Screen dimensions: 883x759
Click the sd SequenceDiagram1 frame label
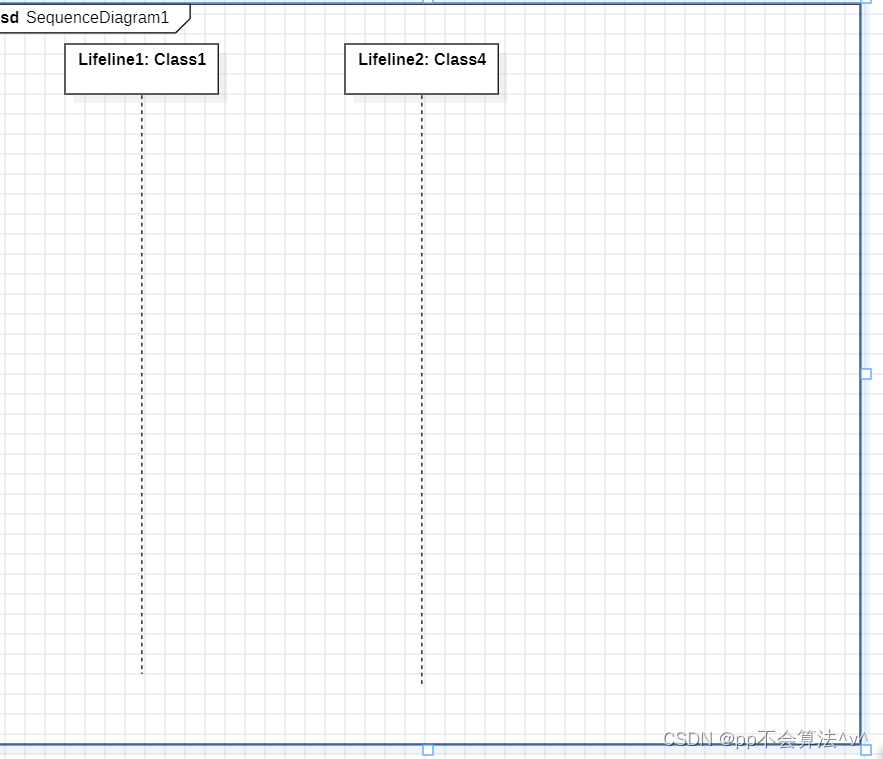[93, 18]
